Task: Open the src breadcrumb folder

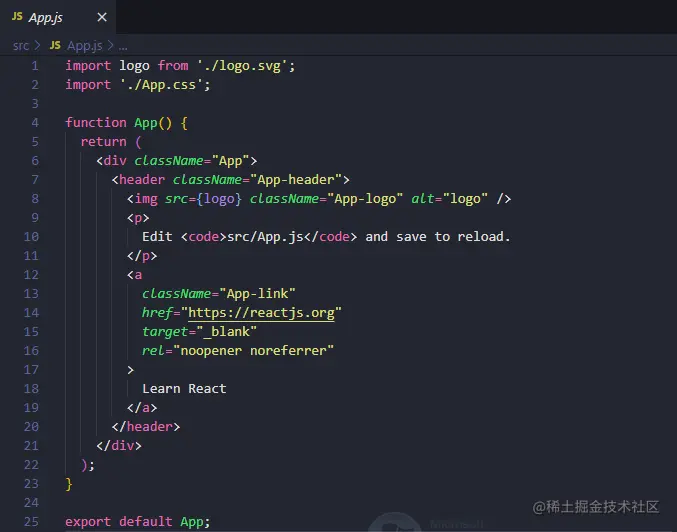Action: [21, 45]
